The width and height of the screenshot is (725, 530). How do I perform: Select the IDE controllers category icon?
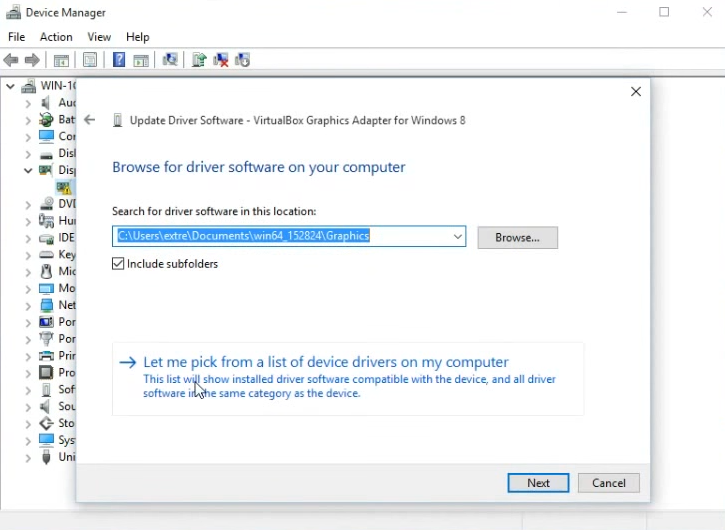46,238
